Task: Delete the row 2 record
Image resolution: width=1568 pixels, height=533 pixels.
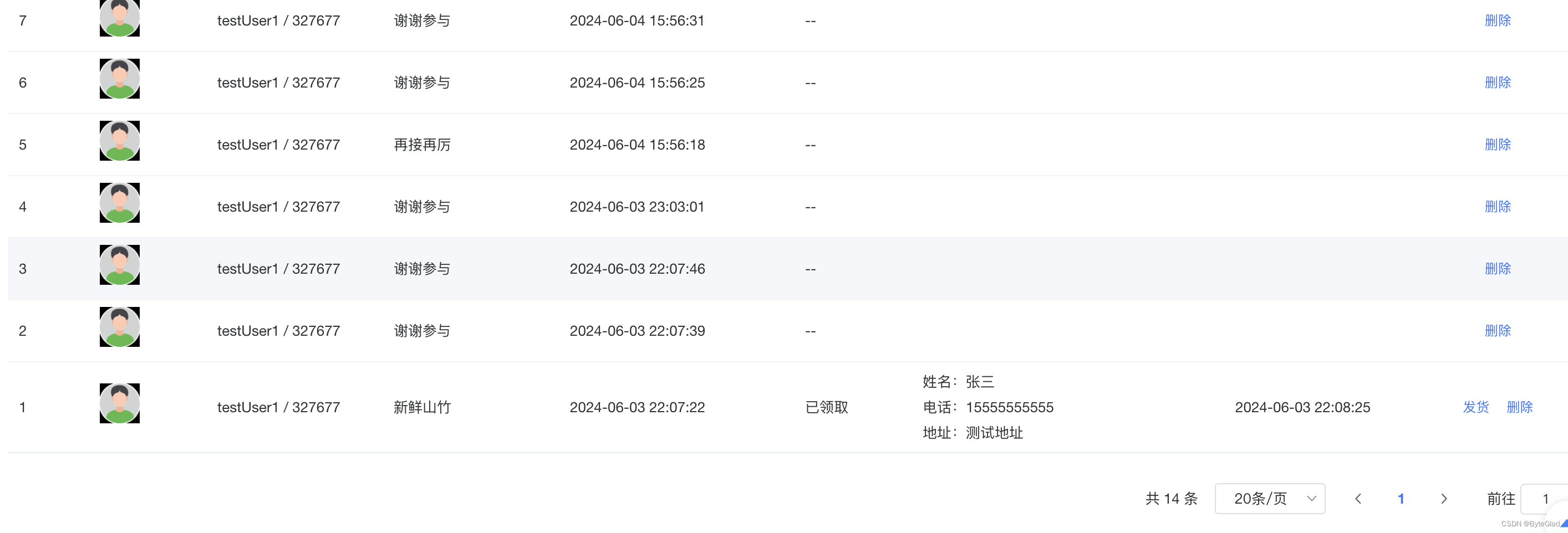Action: point(1498,330)
